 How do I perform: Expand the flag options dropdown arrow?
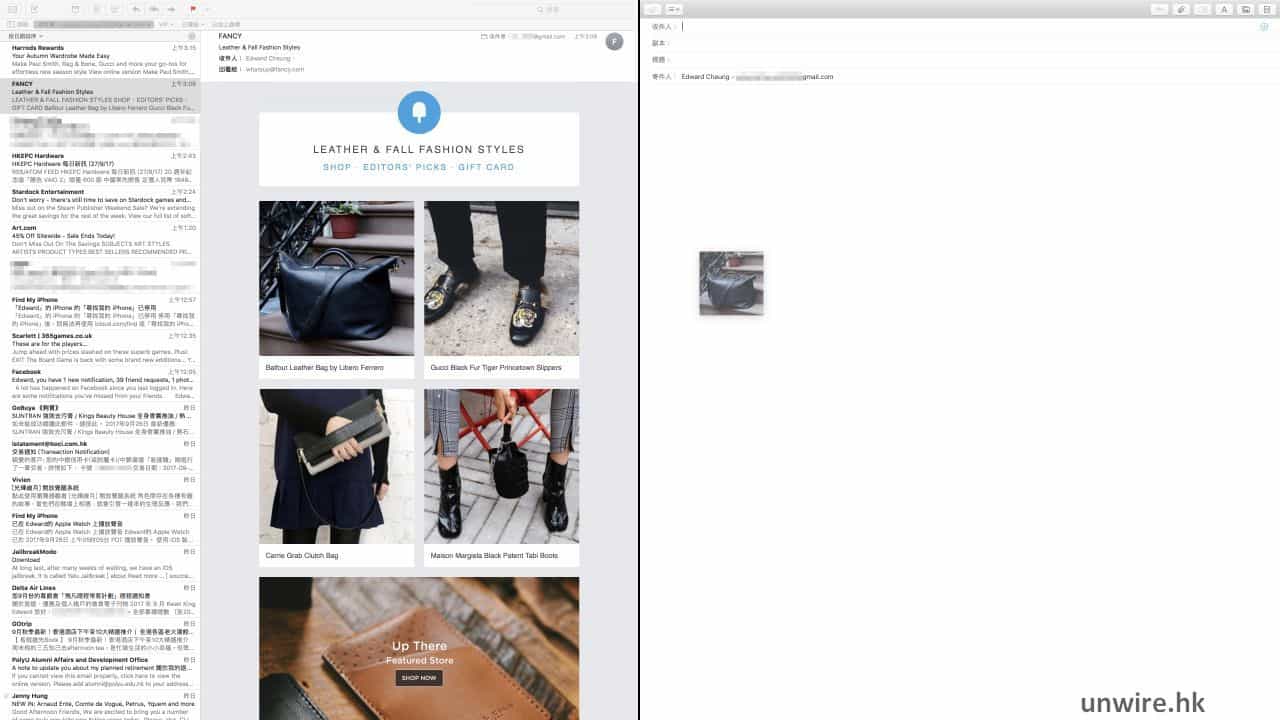[x=206, y=9]
